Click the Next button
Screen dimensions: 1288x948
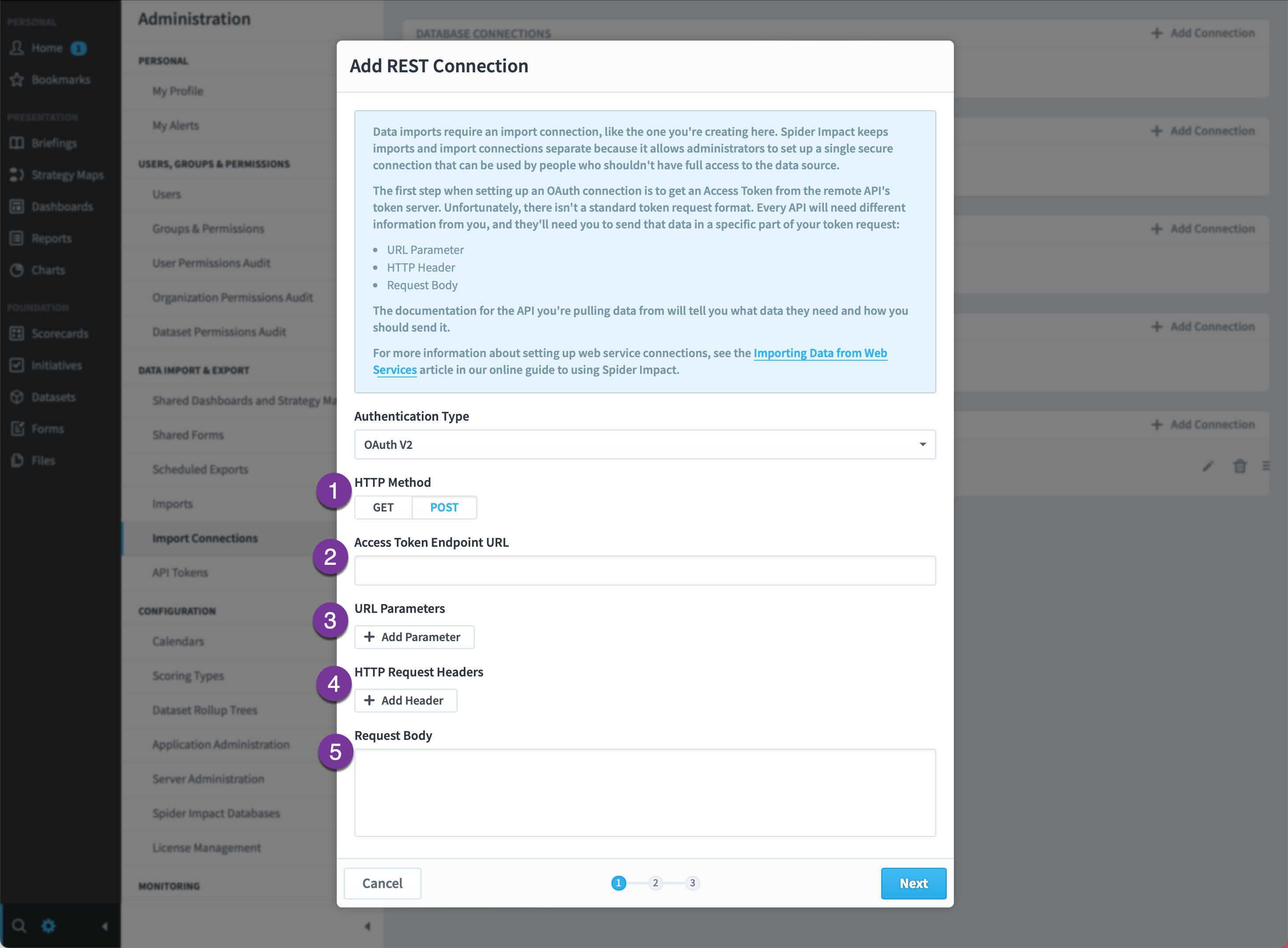tap(913, 884)
